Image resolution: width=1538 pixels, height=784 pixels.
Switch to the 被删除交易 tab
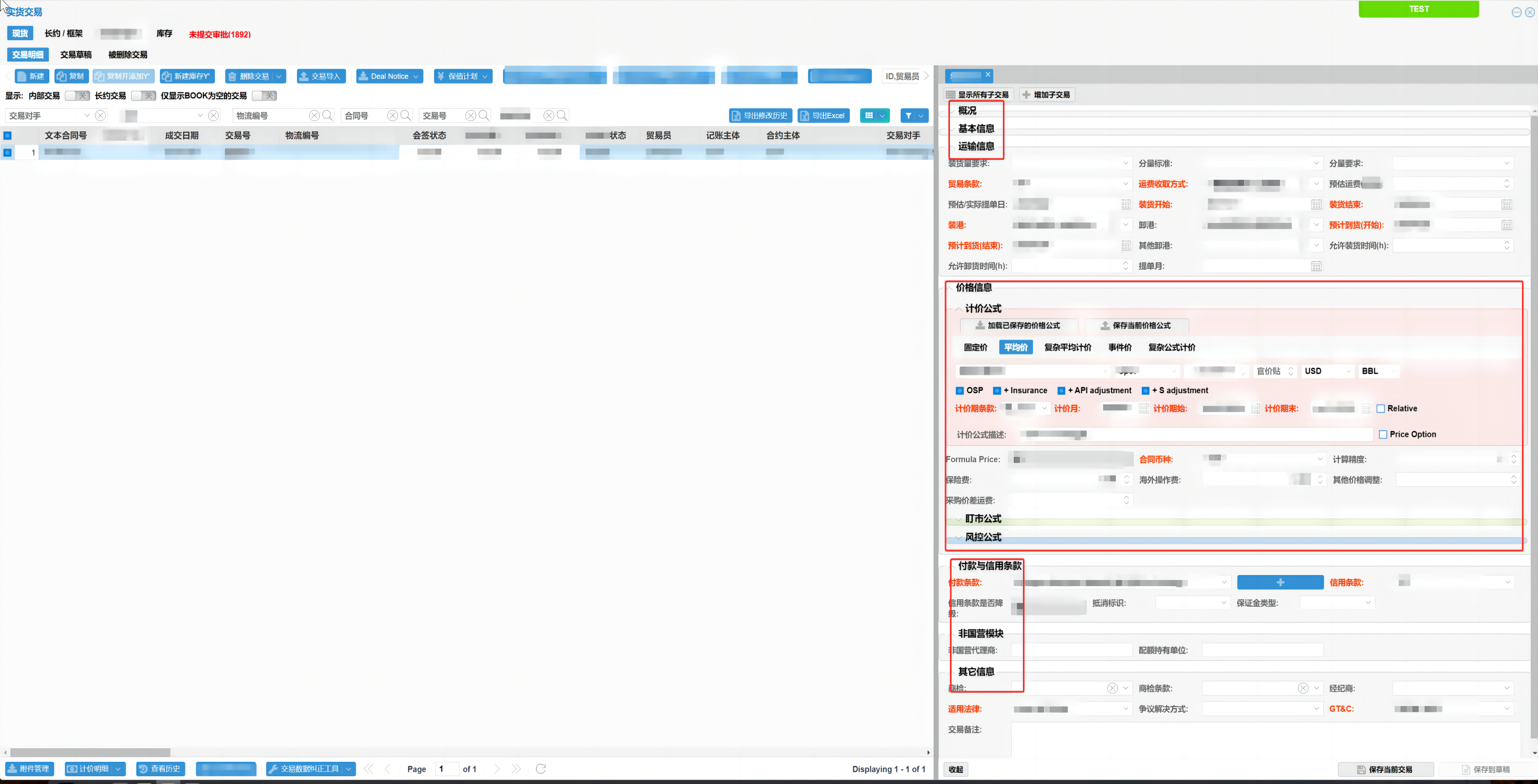[x=128, y=54]
